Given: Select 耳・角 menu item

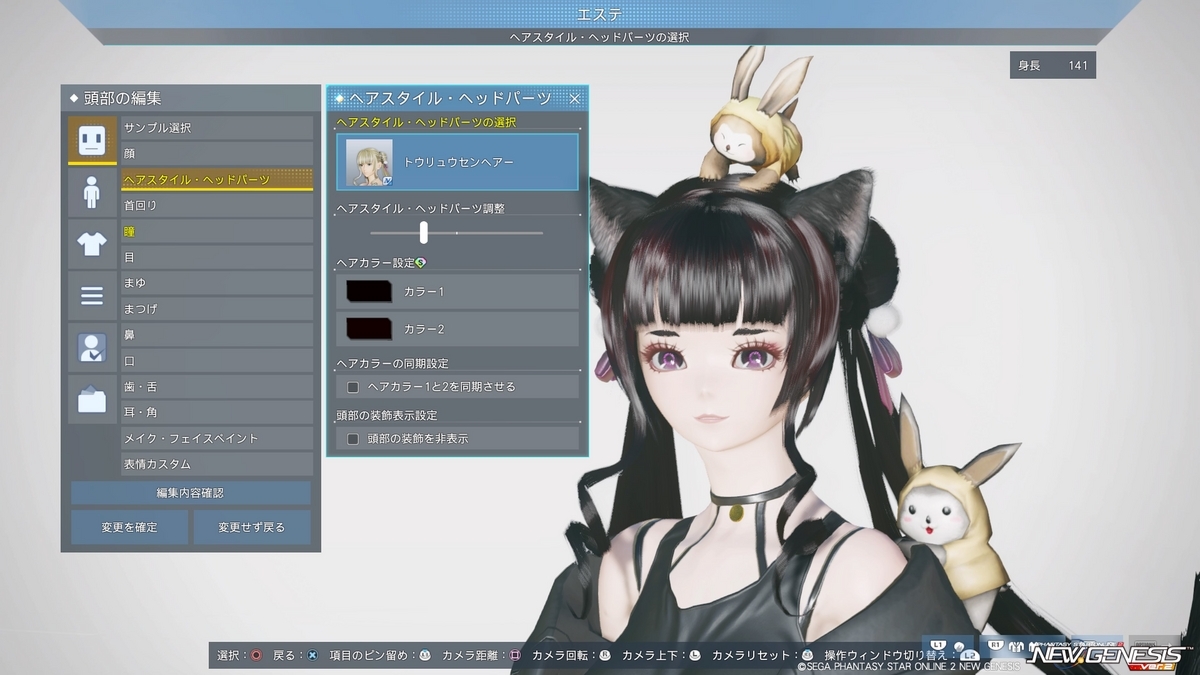Looking at the screenshot, I should click(x=217, y=412).
